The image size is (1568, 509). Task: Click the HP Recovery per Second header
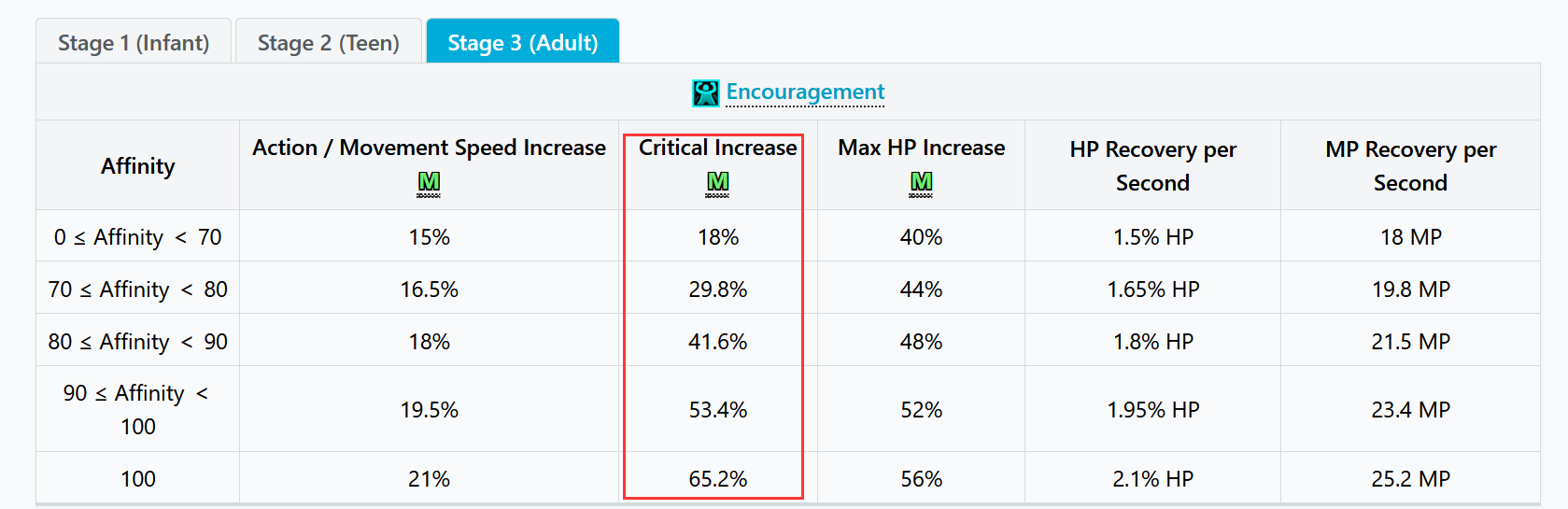coord(1152,166)
